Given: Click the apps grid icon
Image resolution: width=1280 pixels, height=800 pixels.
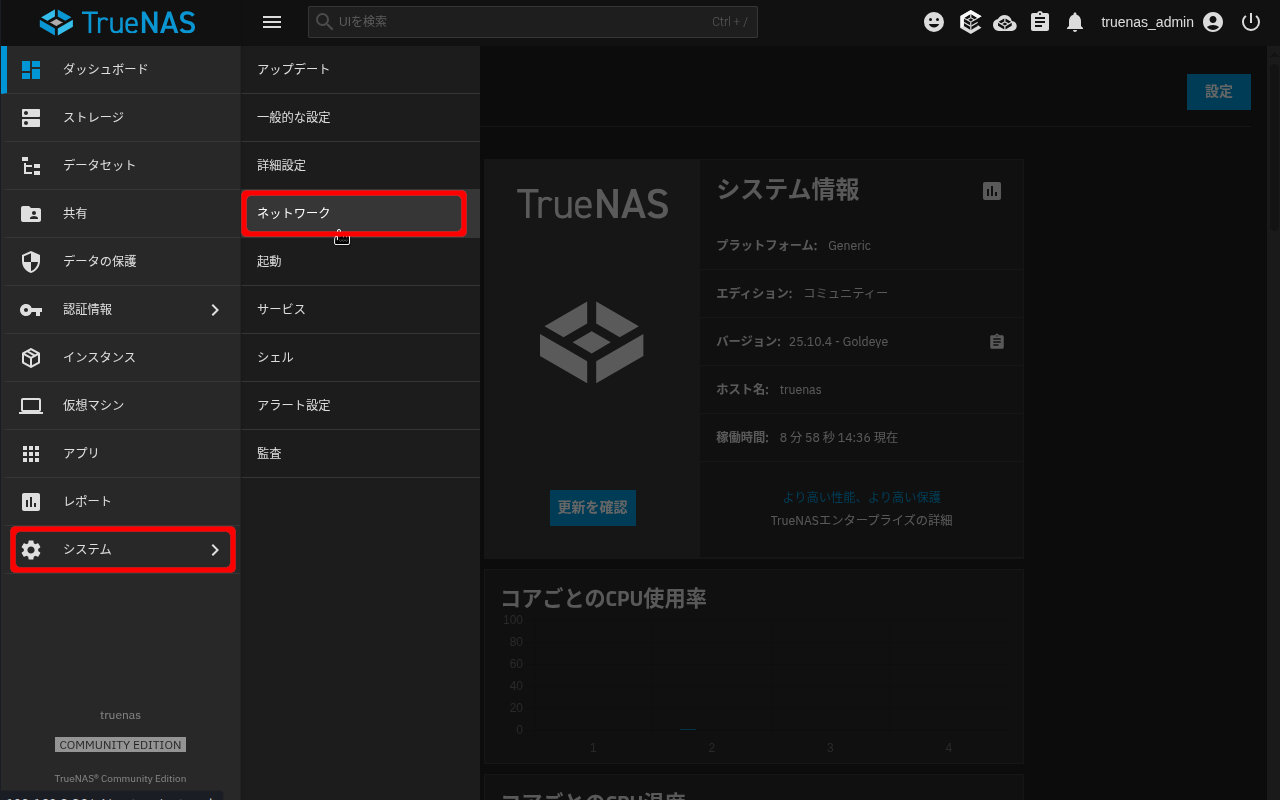Looking at the screenshot, I should 31,453.
